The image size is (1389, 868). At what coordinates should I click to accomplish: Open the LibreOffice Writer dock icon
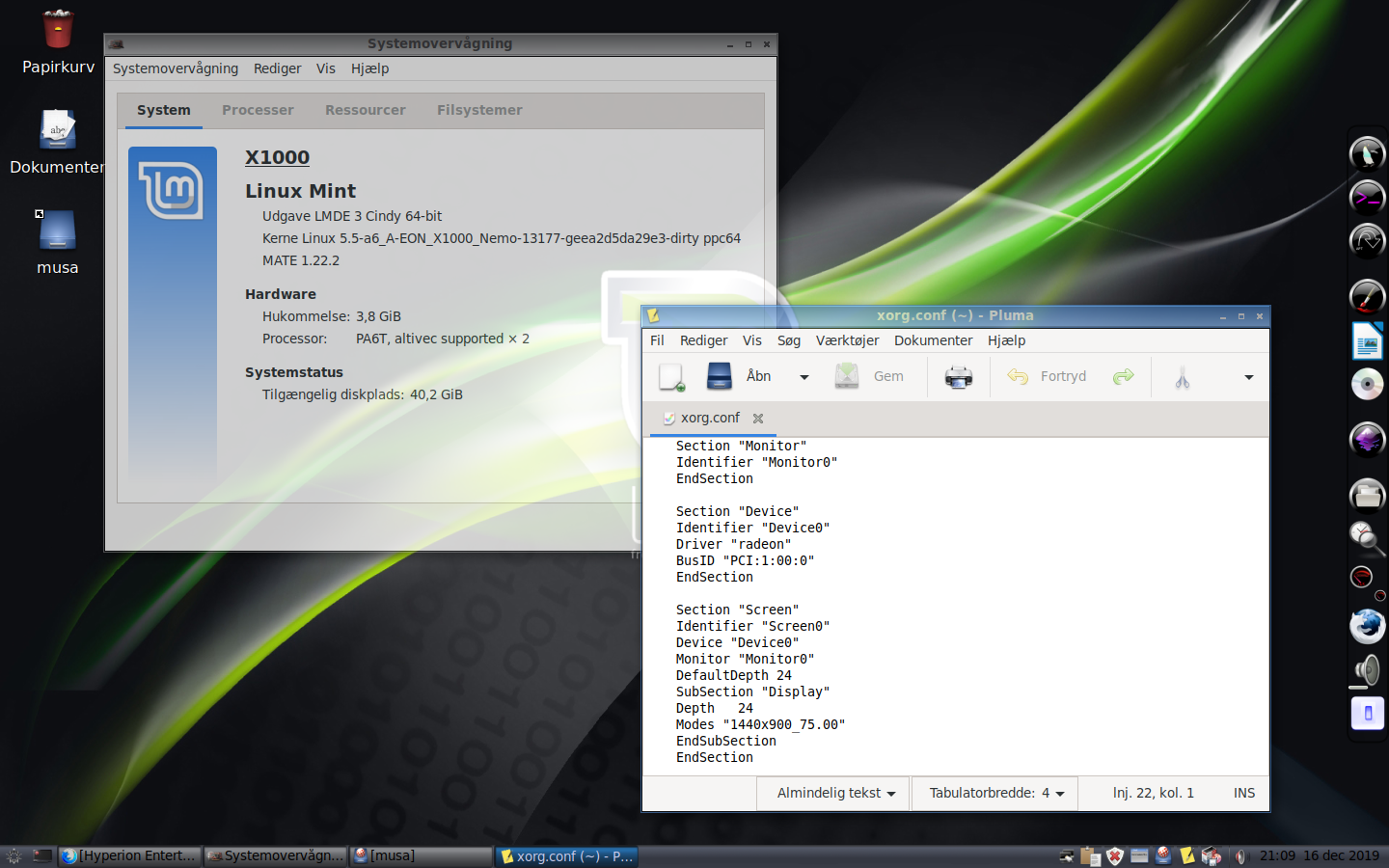point(1367,341)
